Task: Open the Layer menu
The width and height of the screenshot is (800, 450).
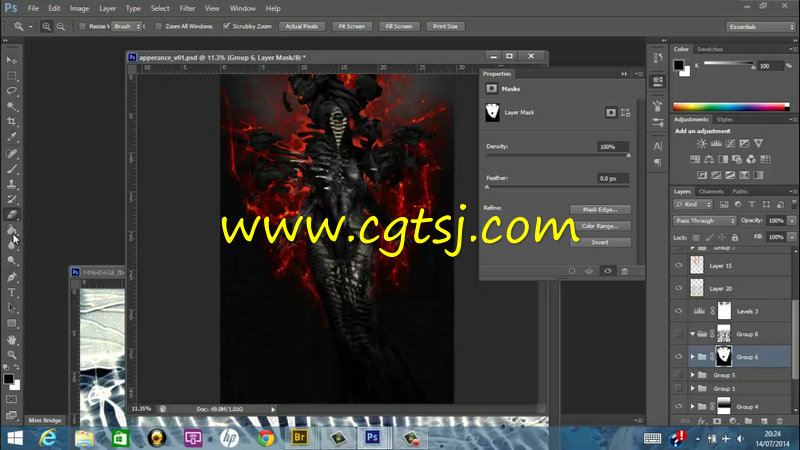Action: (x=107, y=8)
